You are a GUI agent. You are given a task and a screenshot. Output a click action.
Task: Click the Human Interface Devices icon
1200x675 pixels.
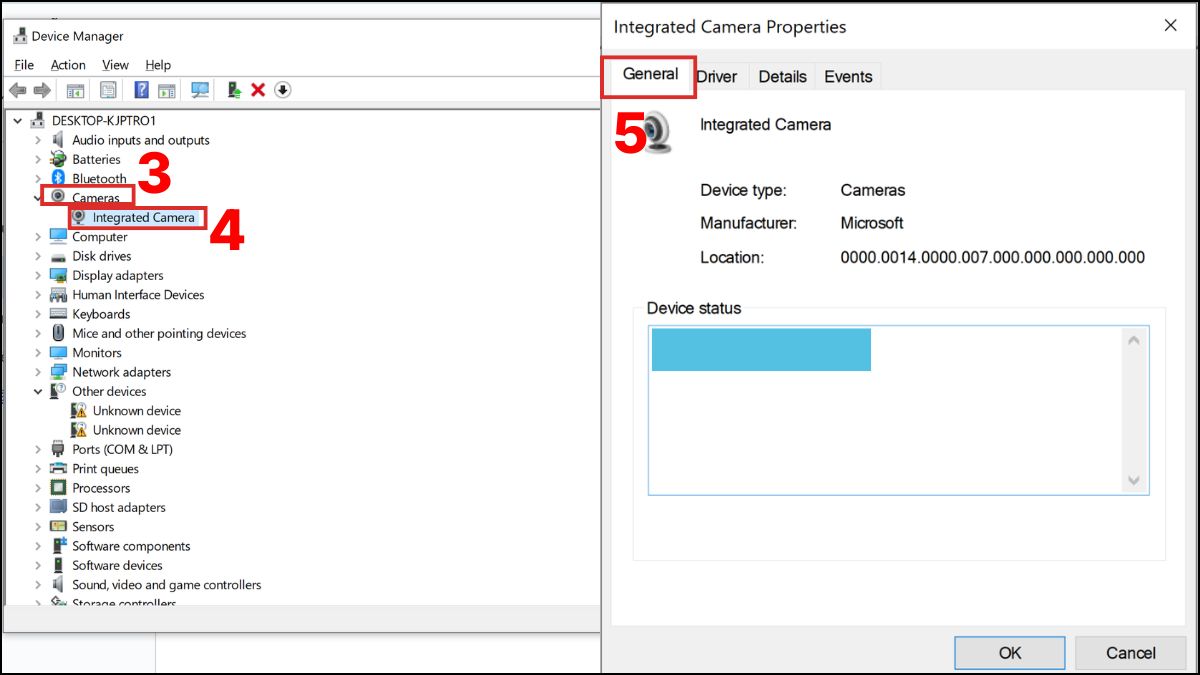click(58, 295)
